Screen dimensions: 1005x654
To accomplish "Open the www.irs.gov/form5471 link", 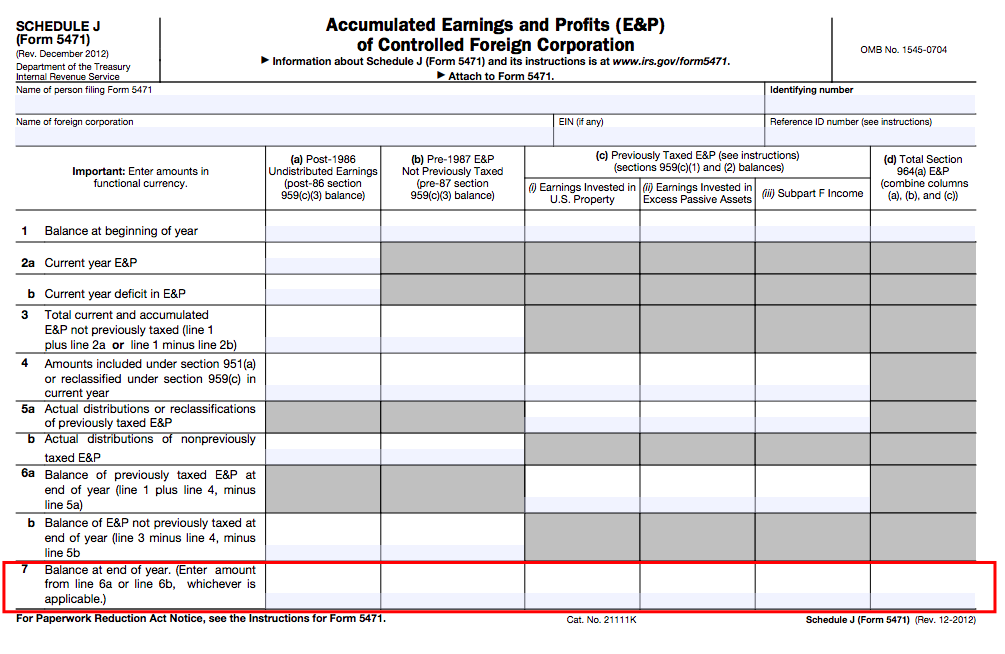I will click(x=670, y=62).
